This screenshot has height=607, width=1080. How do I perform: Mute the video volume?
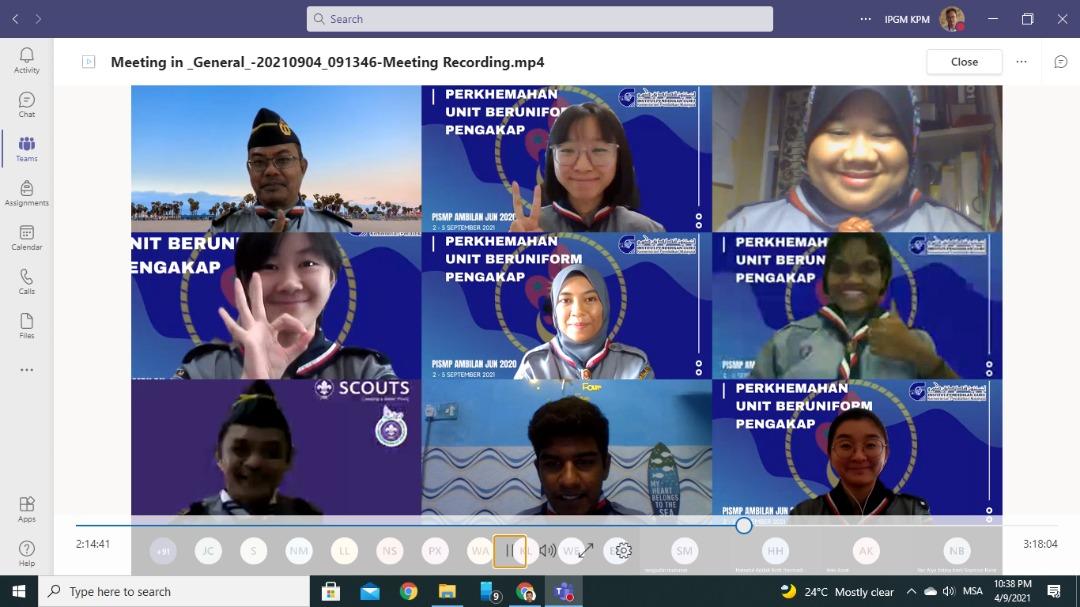(x=547, y=550)
